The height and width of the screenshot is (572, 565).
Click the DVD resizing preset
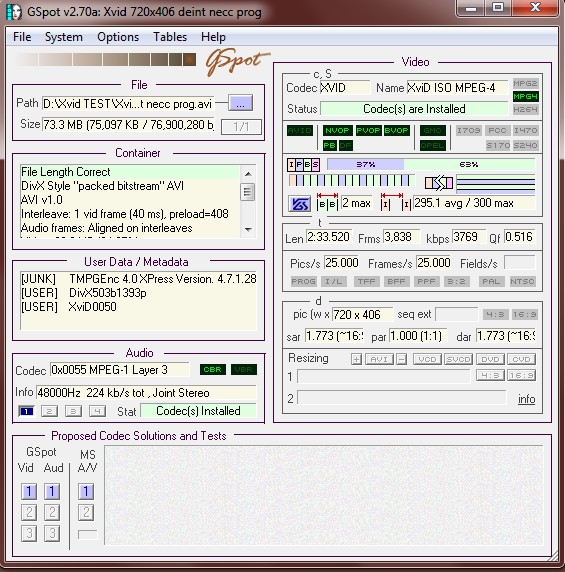[x=490, y=359]
